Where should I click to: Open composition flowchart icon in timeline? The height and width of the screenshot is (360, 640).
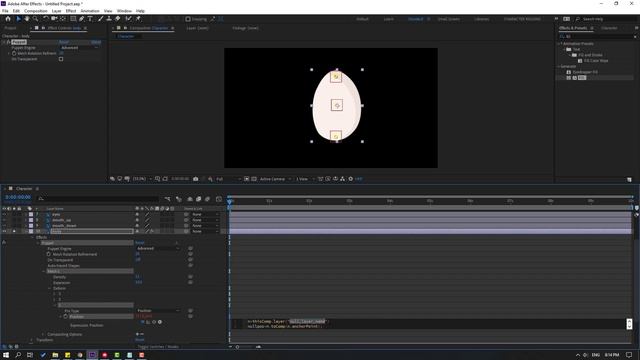pyautogui.click(x=167, y=199)
